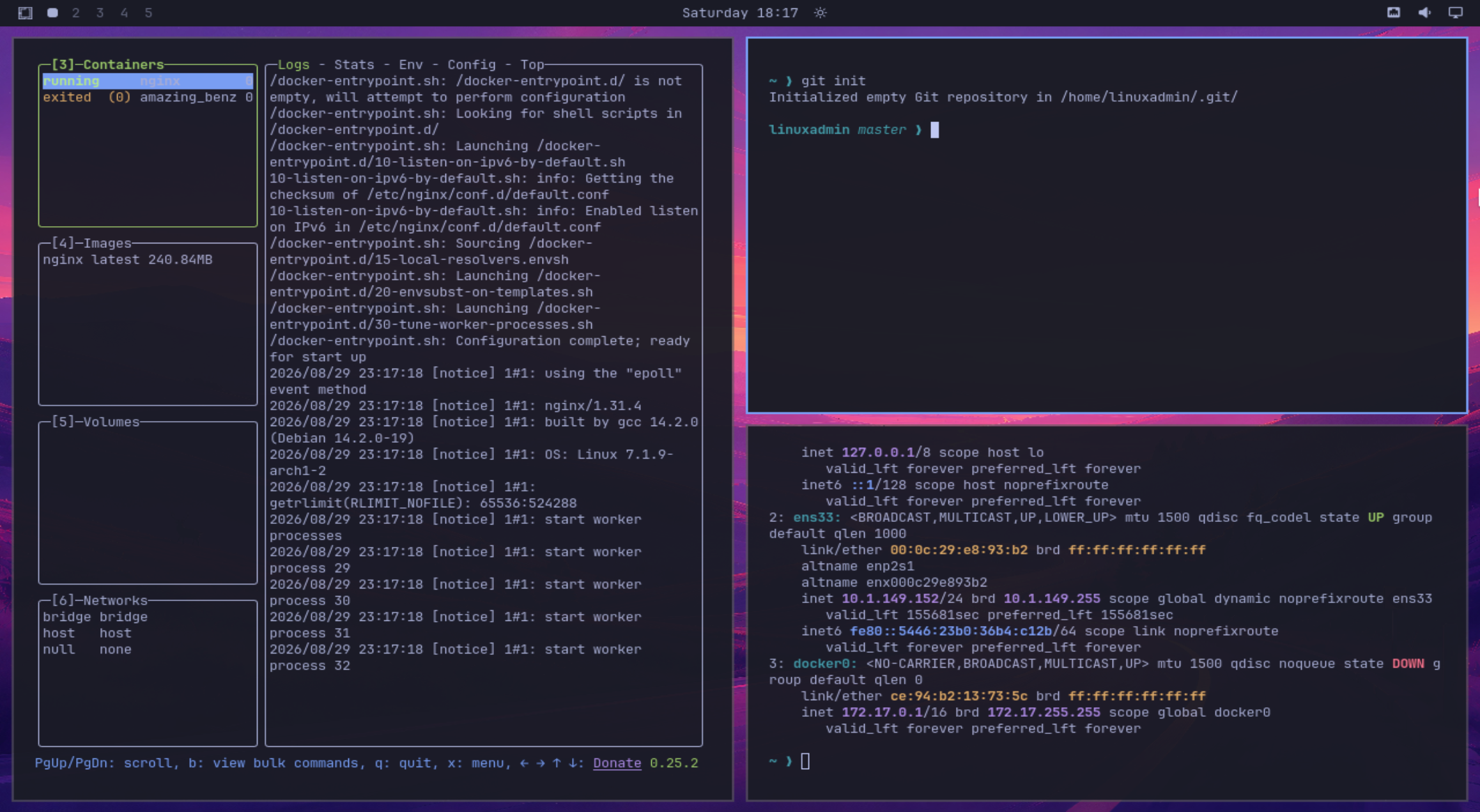Viewport: 1480px width, 812px height.
Task: Click the 'Configuration complete' log line
Action: click(479, 349)
